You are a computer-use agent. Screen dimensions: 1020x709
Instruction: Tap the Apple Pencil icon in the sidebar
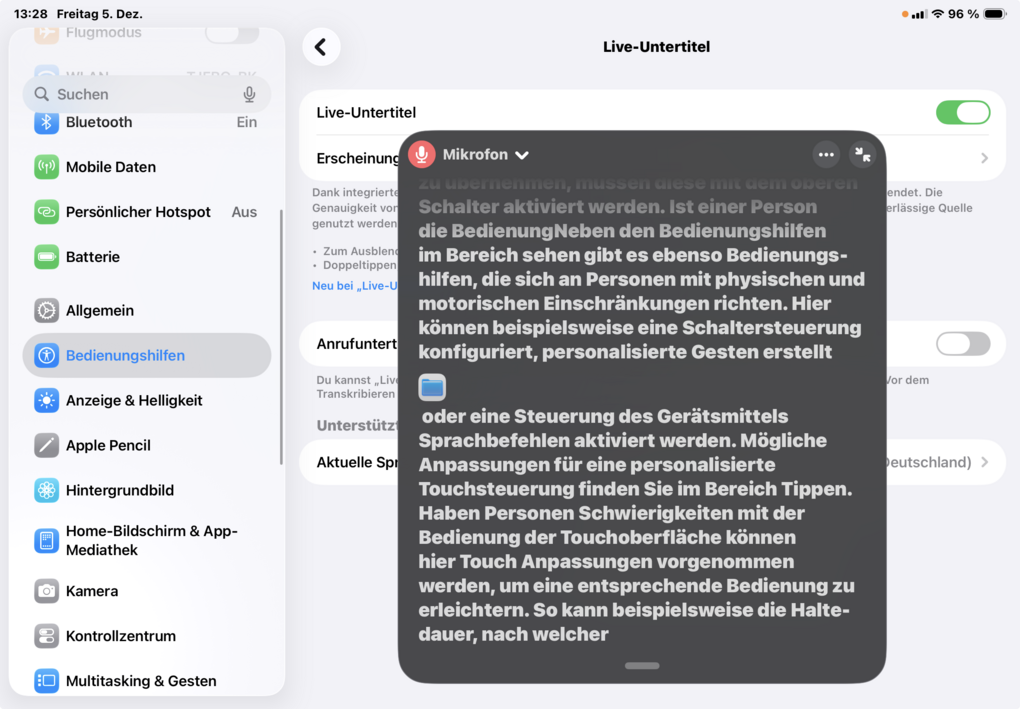[x=47, y=445]
